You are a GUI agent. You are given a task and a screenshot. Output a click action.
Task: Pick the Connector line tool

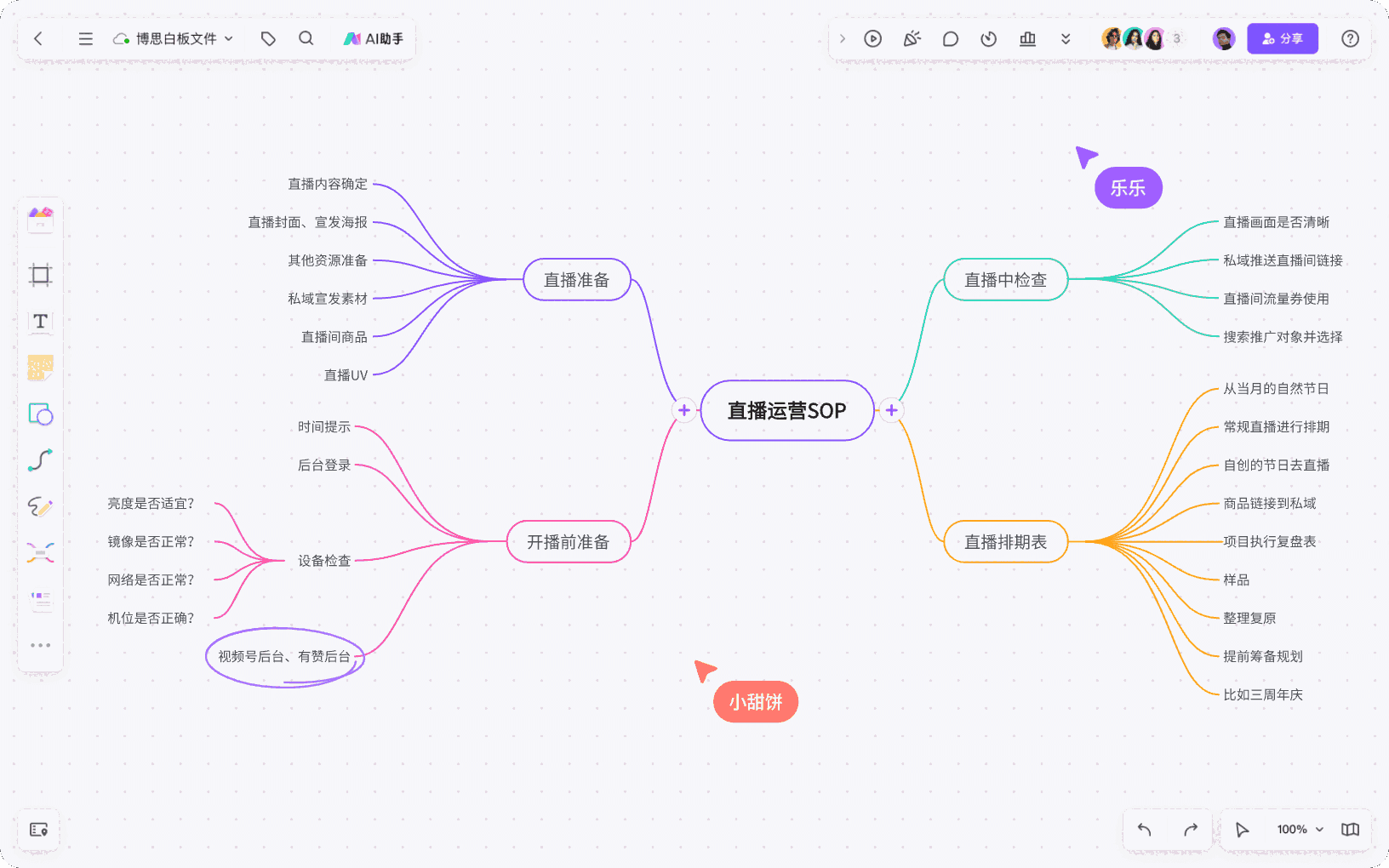pyautogui.click(x=39, y=460)
